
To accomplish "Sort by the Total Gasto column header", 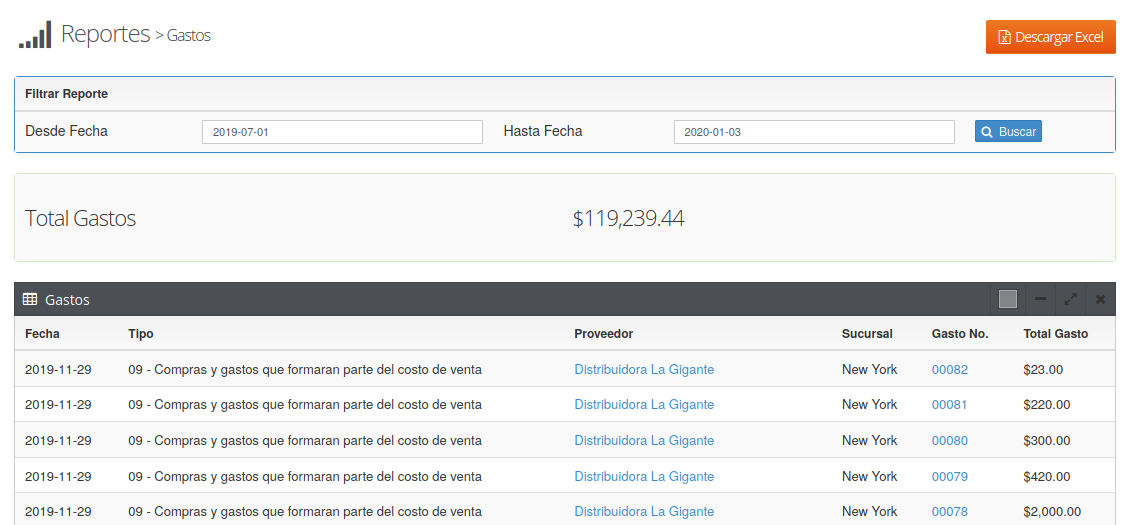I will tap(1055, 334).
